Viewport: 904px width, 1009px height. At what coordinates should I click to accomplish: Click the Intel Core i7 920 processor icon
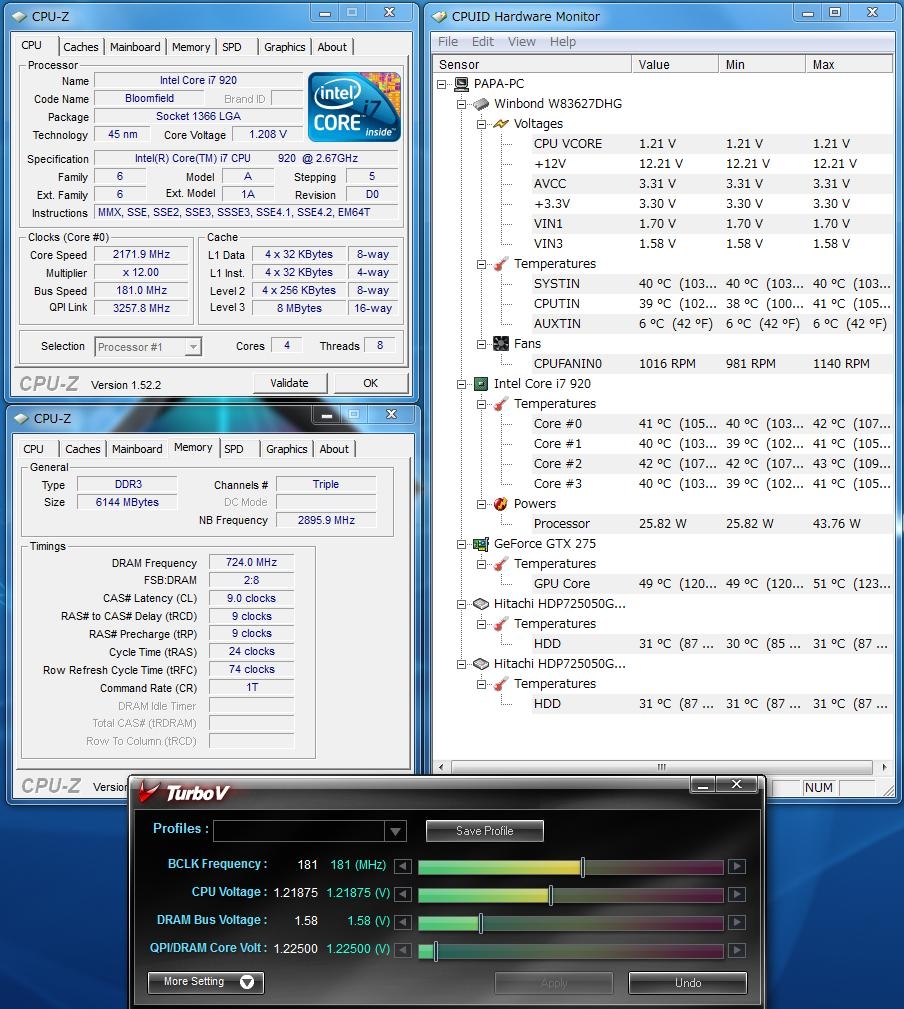coord(481,384)
